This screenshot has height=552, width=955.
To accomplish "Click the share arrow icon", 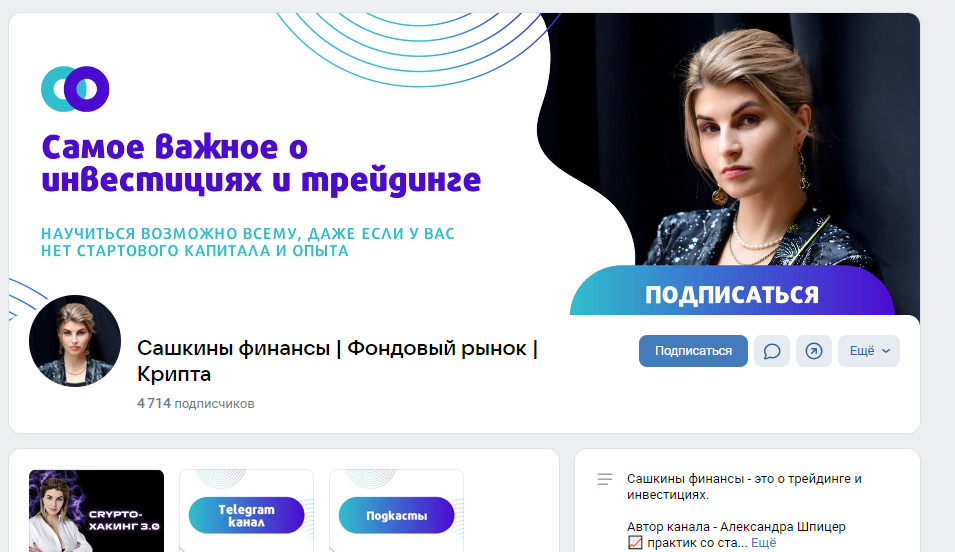I will click(x=814, y=351).
